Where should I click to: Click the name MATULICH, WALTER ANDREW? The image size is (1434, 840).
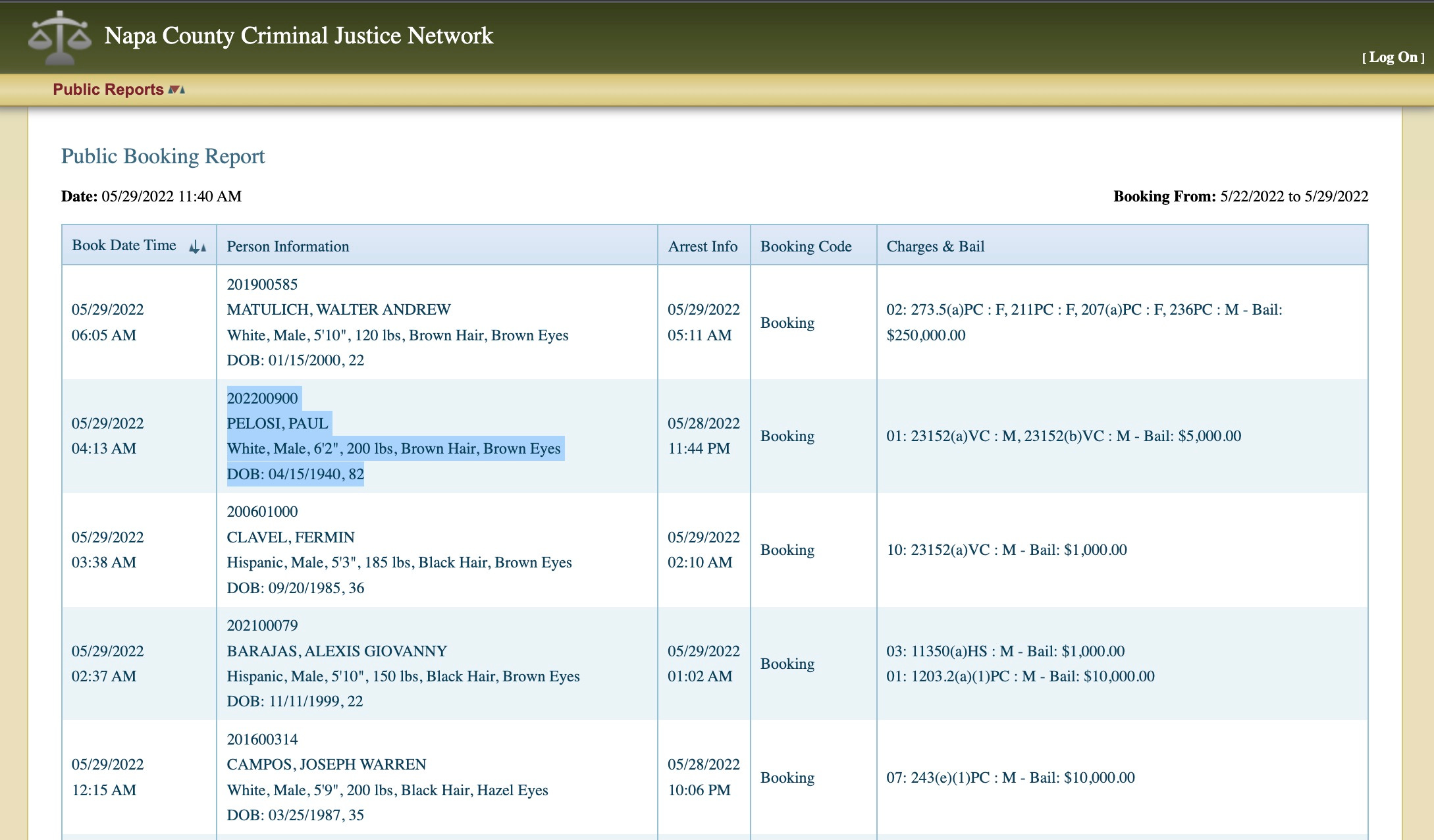tap(338, 309)
